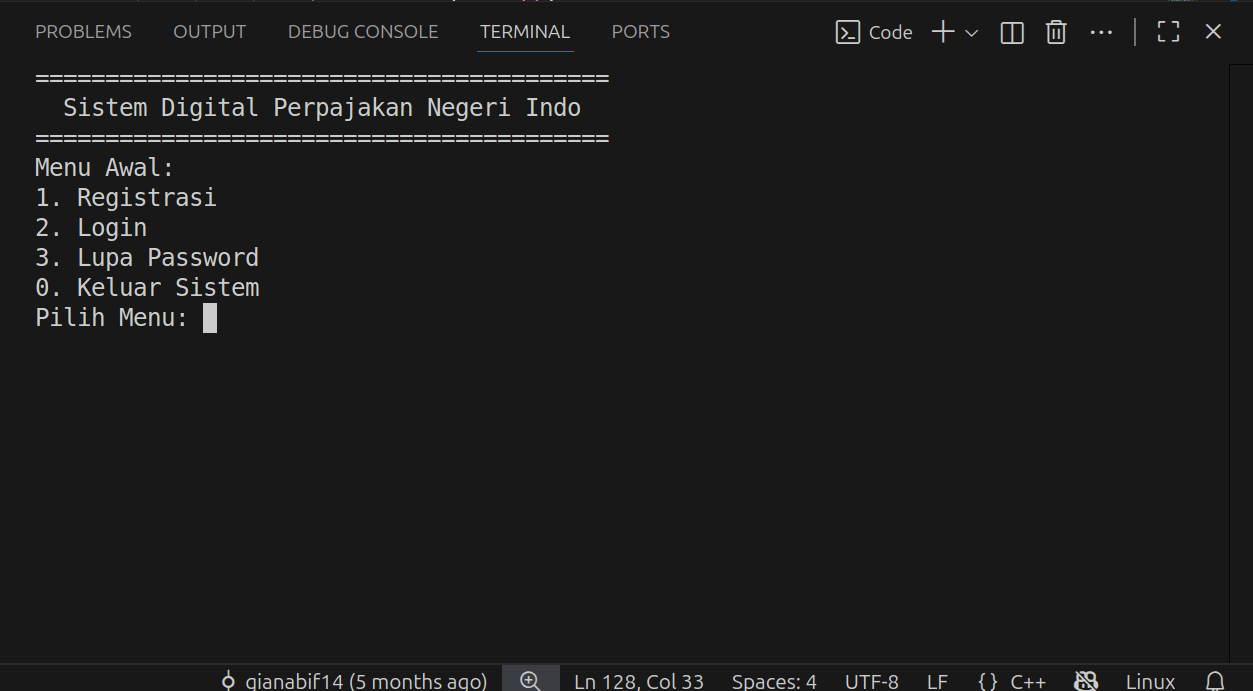Expand the launch profile dropdown chevron
This screenshot has width=1253, height=691.
tap(971, 33)
